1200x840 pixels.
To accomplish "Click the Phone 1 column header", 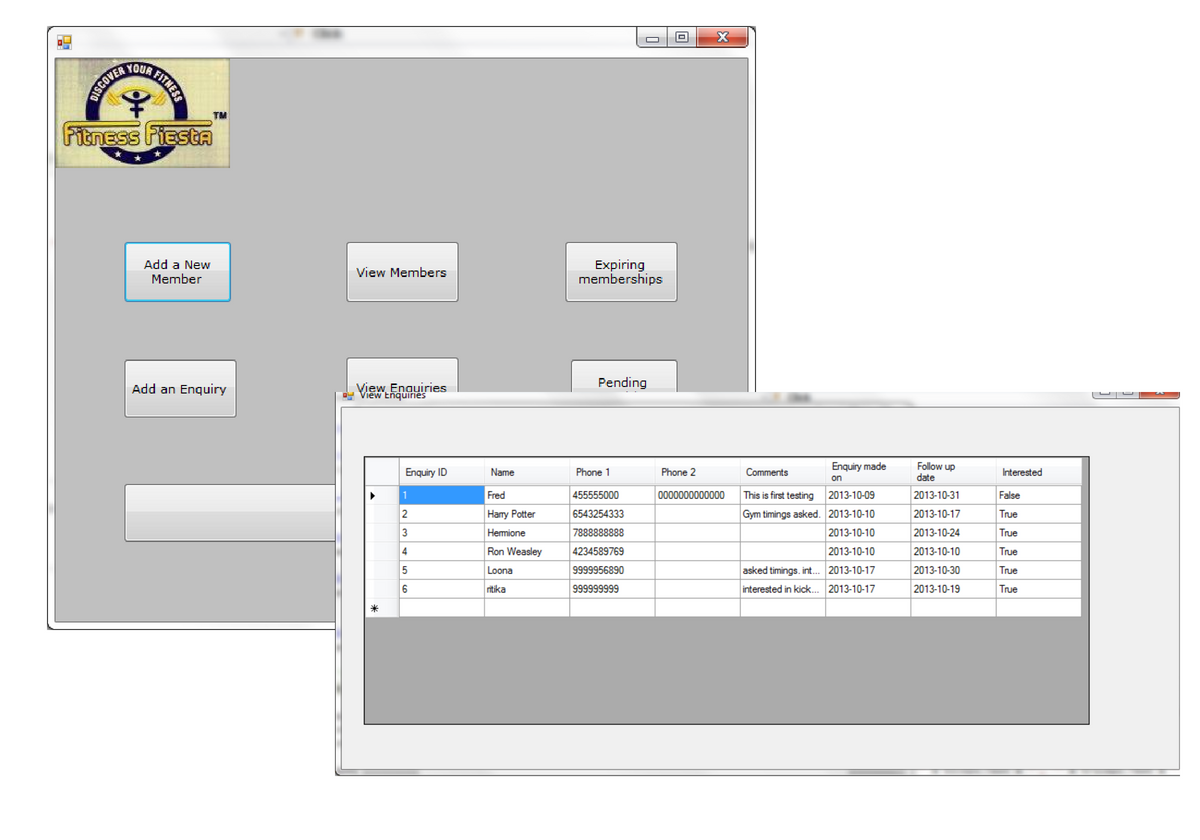I will [x=611, y=472].
